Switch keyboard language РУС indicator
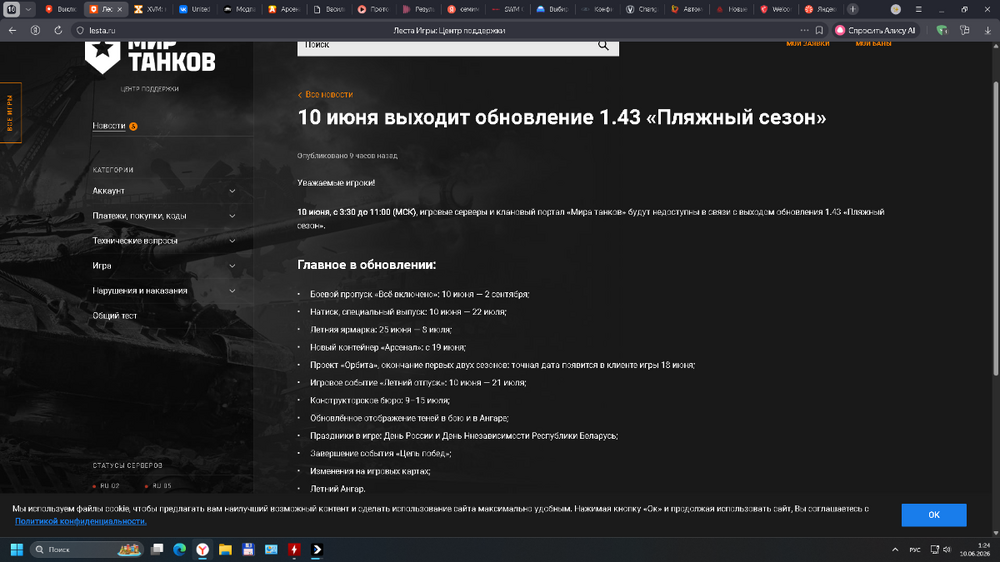1000x562 pixels. 915,549
